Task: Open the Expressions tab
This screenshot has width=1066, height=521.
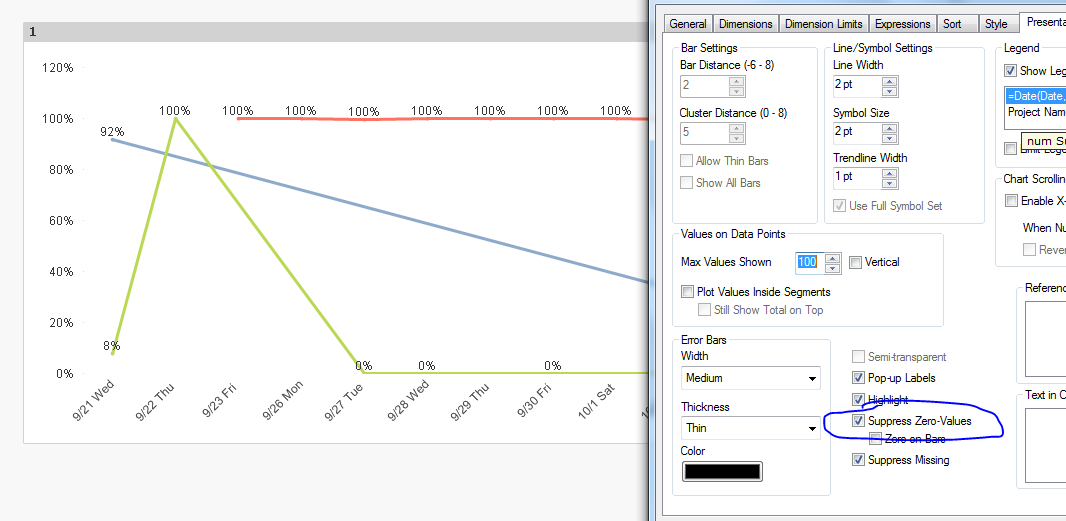Action: (902, 24)
